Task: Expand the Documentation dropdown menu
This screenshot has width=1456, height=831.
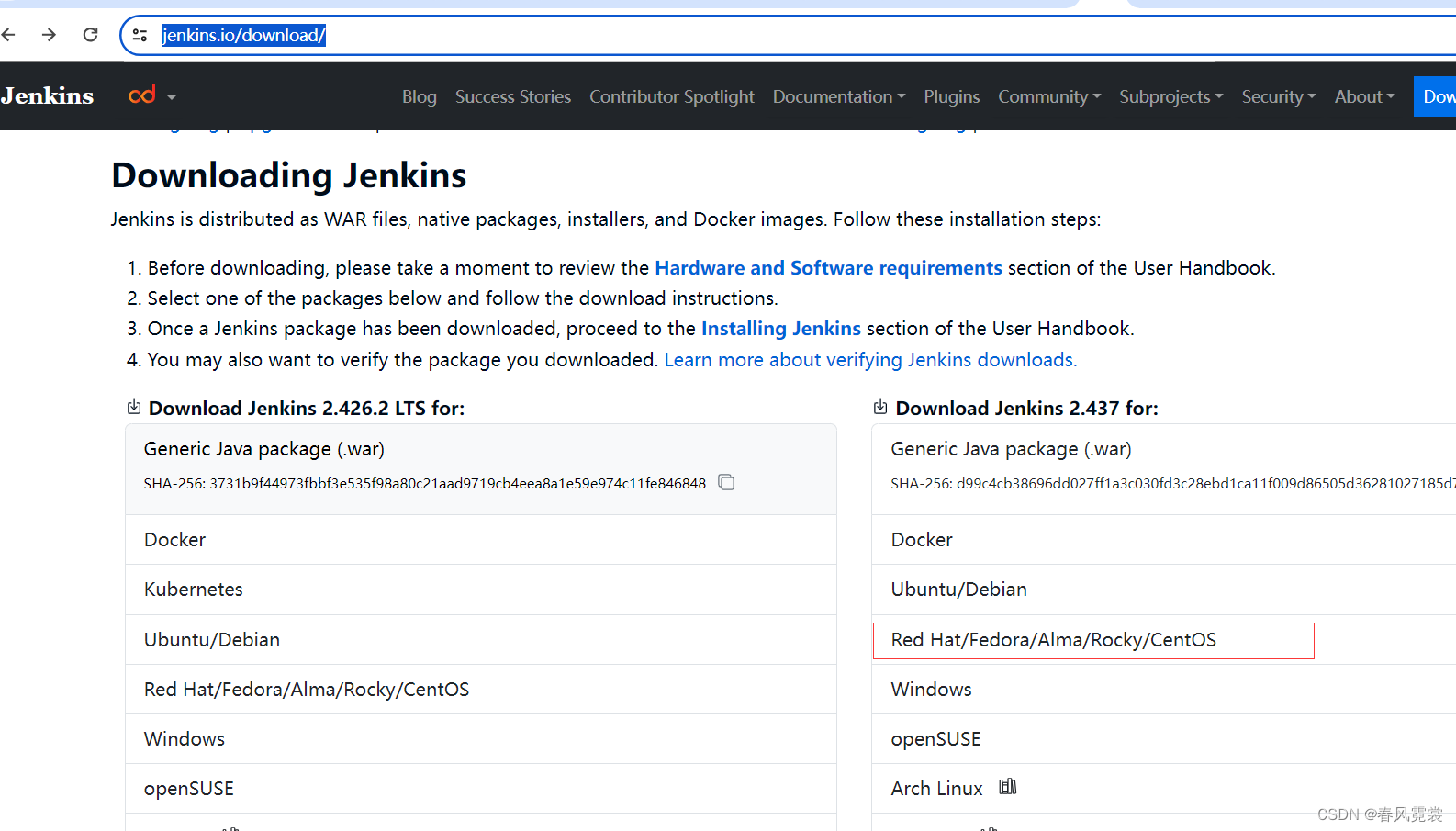Action: coord(839,96)
